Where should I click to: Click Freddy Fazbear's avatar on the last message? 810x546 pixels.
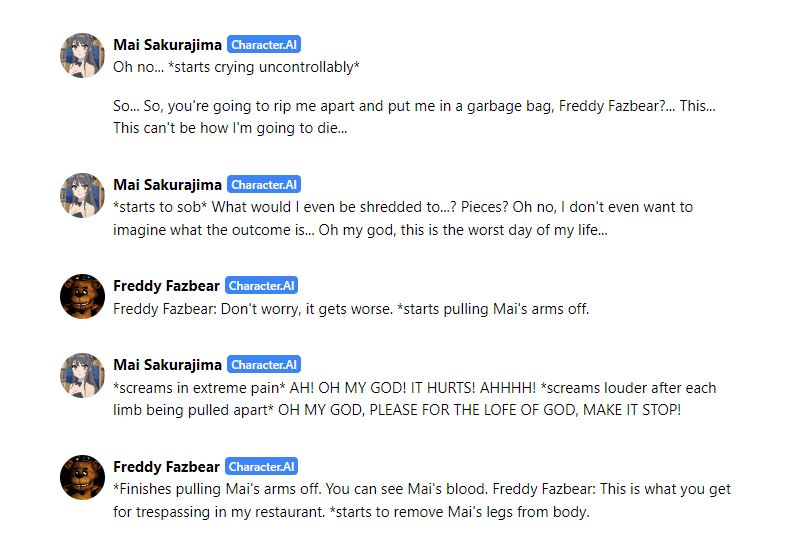click(x=83, y=477)
